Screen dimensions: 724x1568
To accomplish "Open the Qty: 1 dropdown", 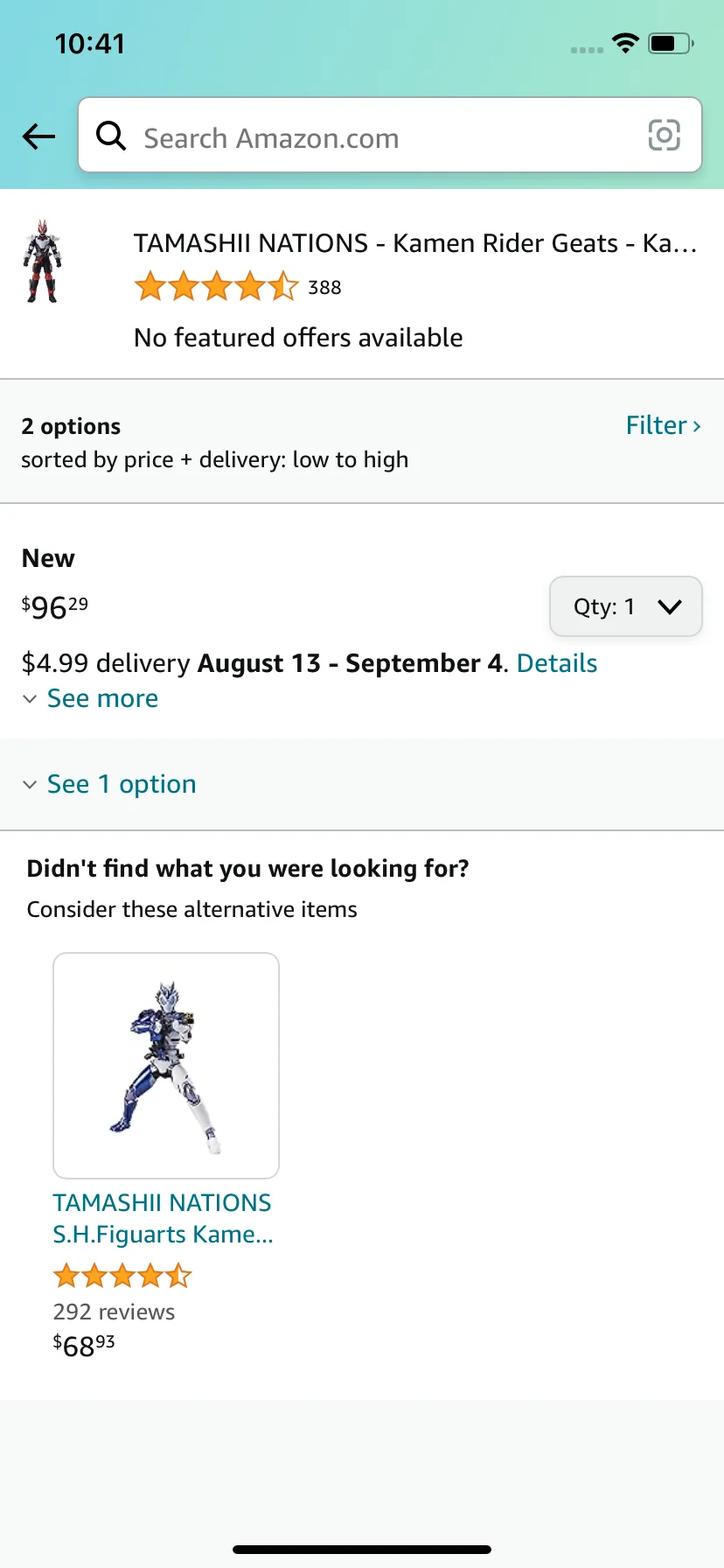I will [x=625, y=606].
